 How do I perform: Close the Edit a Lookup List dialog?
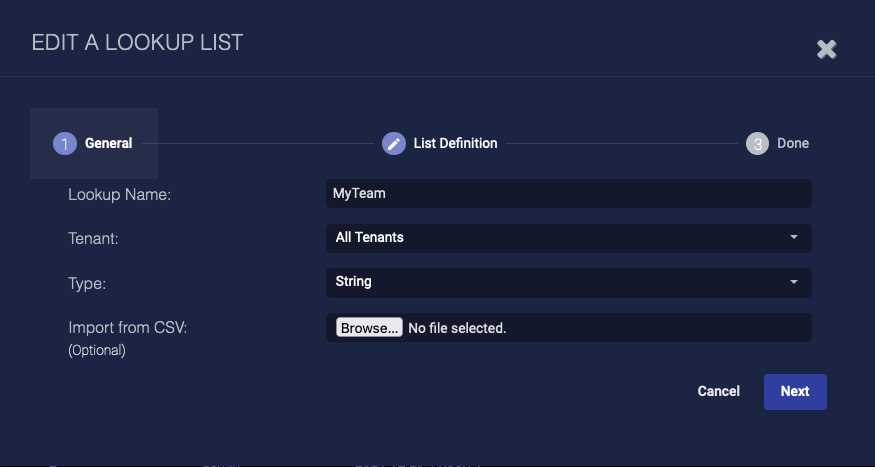coord(826,49)
